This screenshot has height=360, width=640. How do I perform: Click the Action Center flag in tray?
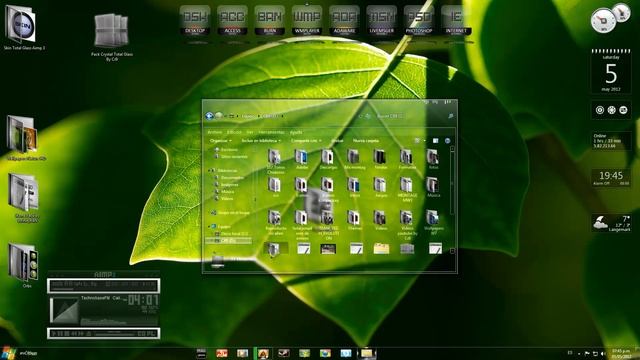[587, 353]
